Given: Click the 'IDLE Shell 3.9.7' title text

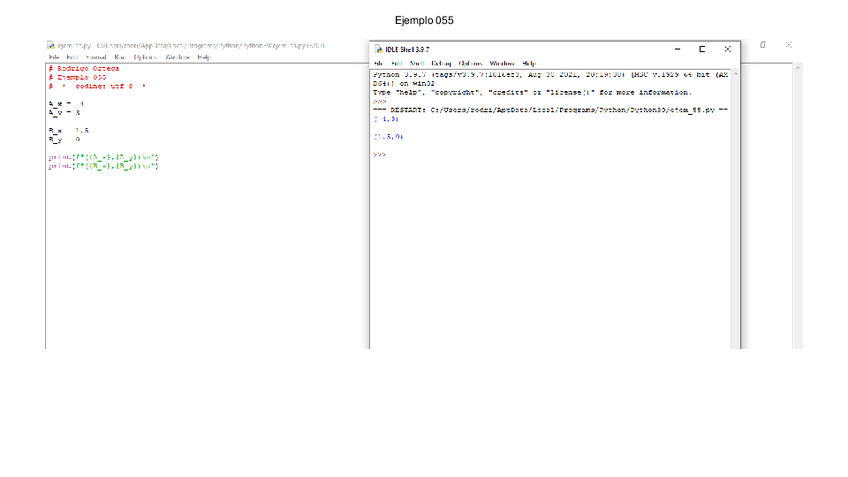Looking at the screenshot, I should point(407,49).
